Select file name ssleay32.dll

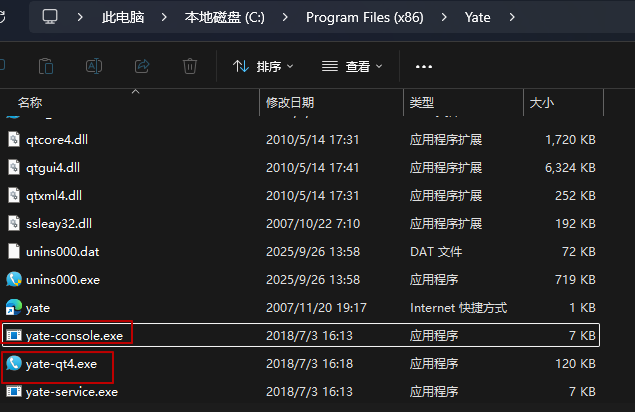tap(59, 224)
